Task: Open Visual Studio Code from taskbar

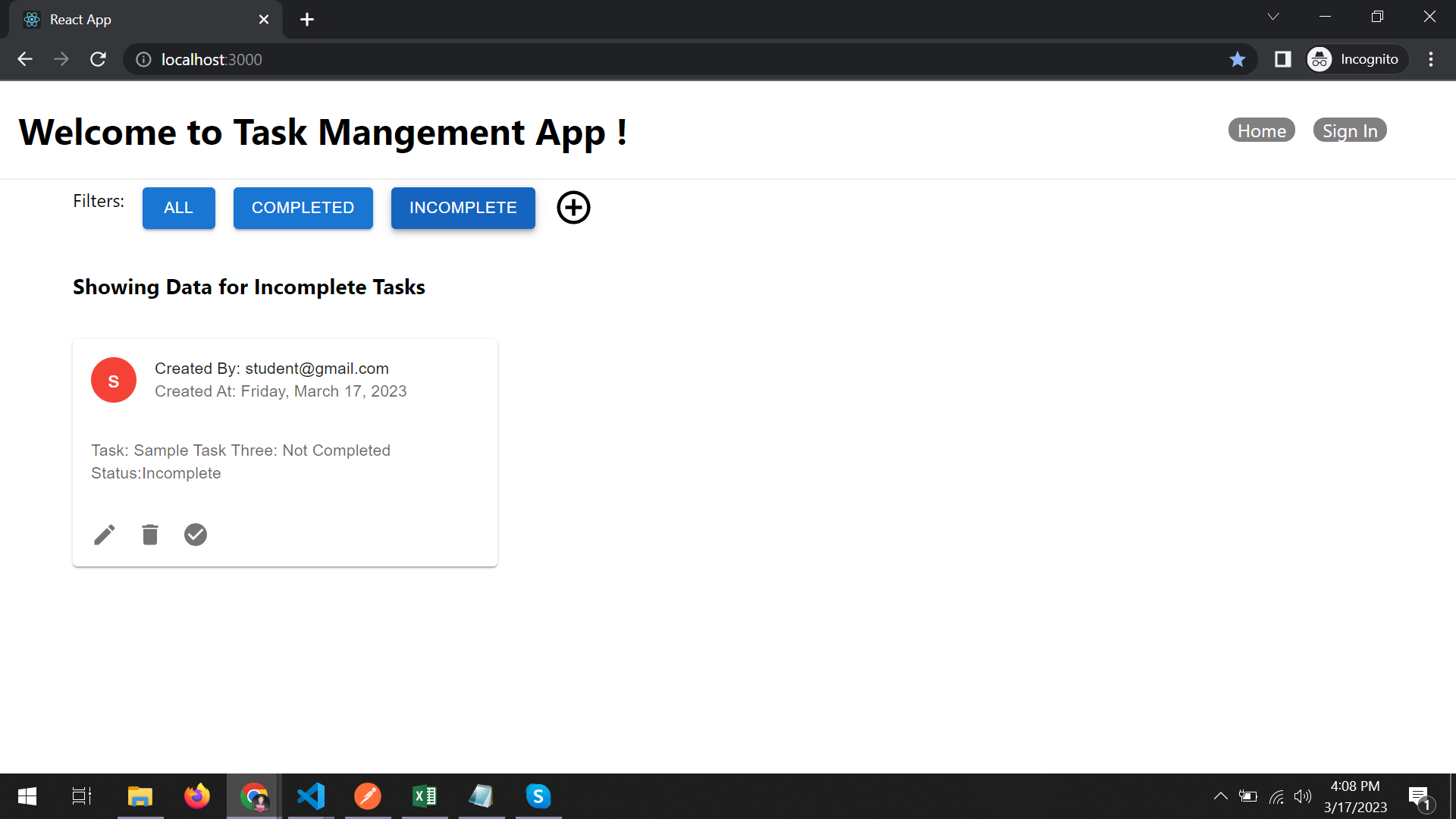Action: [311, 796]
